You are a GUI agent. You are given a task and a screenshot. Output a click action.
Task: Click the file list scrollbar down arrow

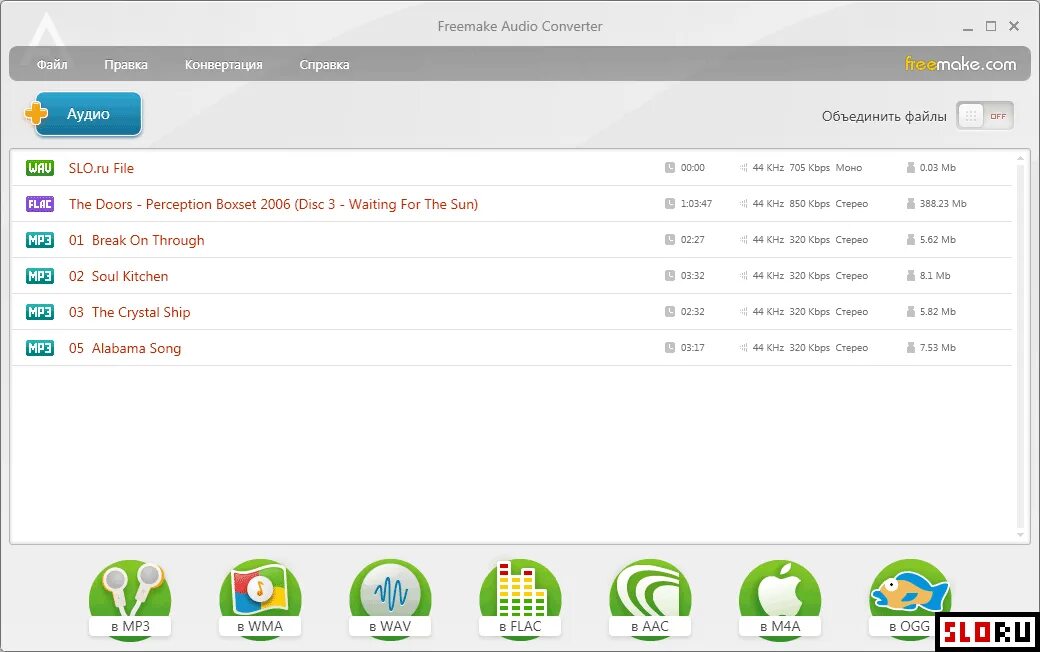pyautogui.click(x=1021, y=535)
